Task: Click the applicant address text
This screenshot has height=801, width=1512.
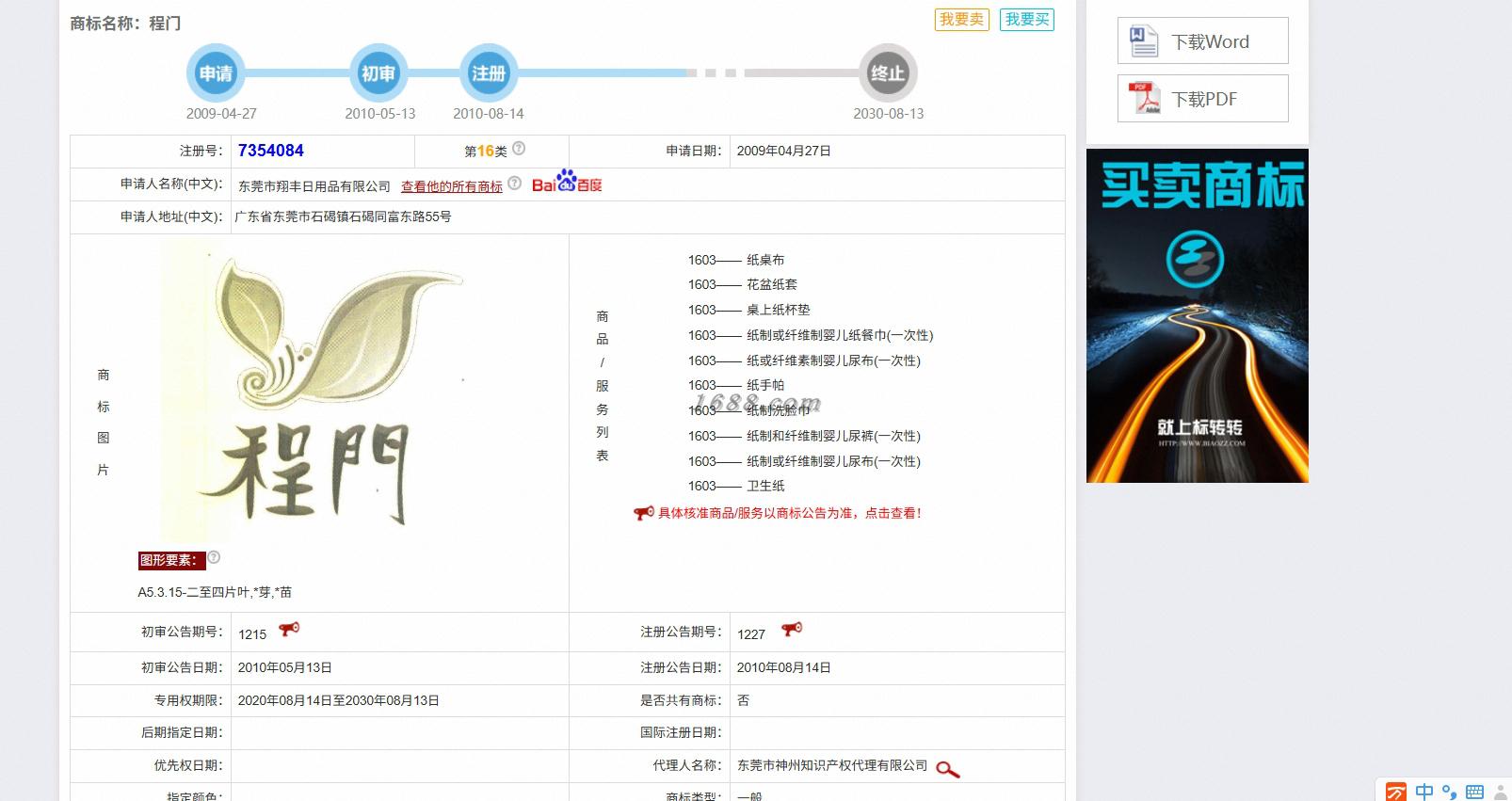Action: coord(344,216)
